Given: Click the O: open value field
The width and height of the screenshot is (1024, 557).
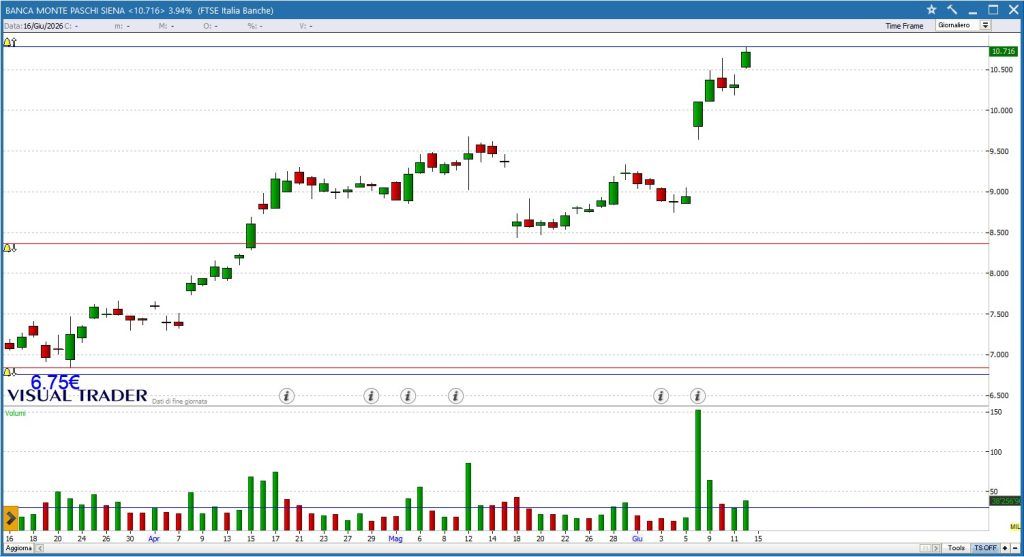Looking at the screenshot, I should [210, 26].
